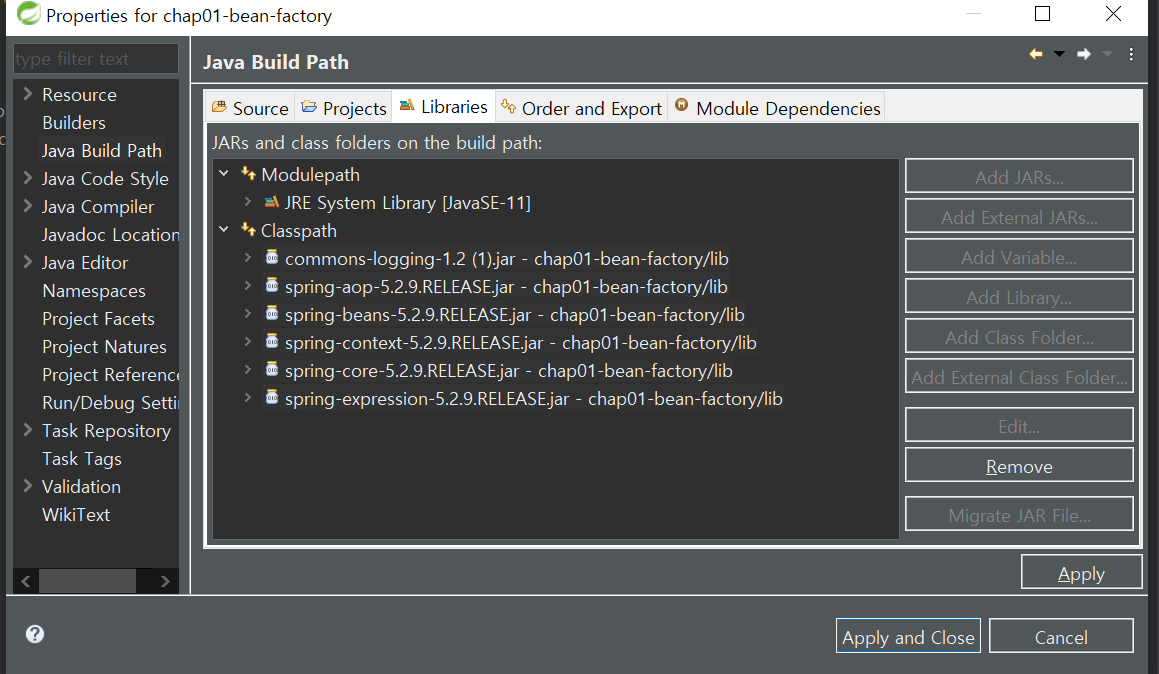Click Apply and Close
The height and width of the screenshot is (674, 1159).
908,637
